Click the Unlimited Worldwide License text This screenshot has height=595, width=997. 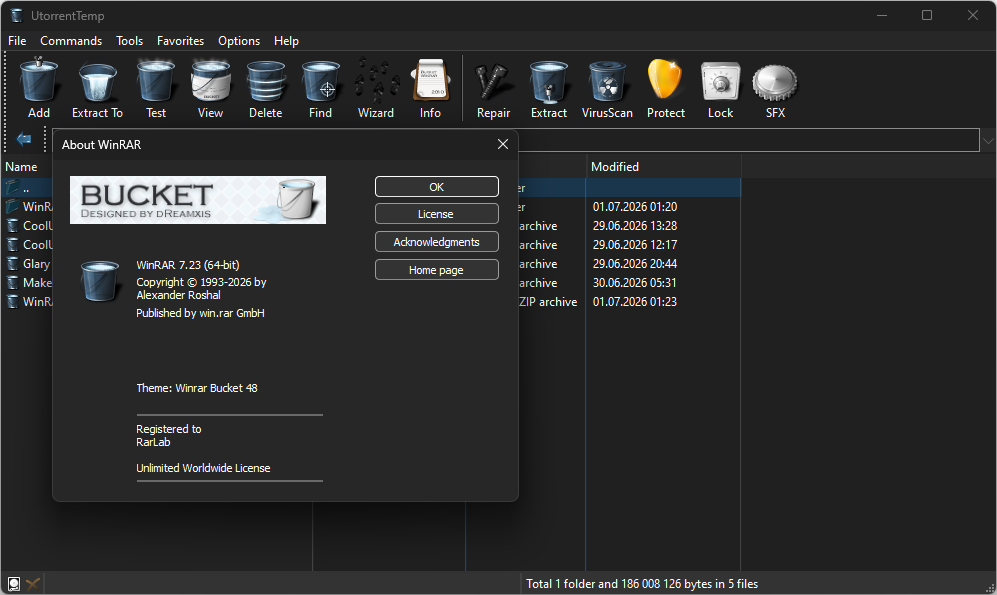click(x=203, y=468)
